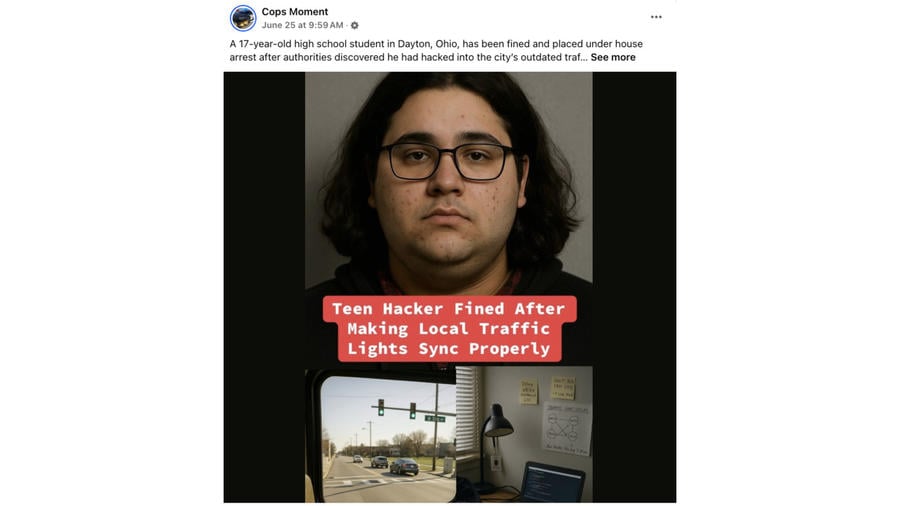Image resolution: width=900 pixels, height=506 pixels.
Task: Click the red Teen Hacker headline caption
Action: coord(449,329)
